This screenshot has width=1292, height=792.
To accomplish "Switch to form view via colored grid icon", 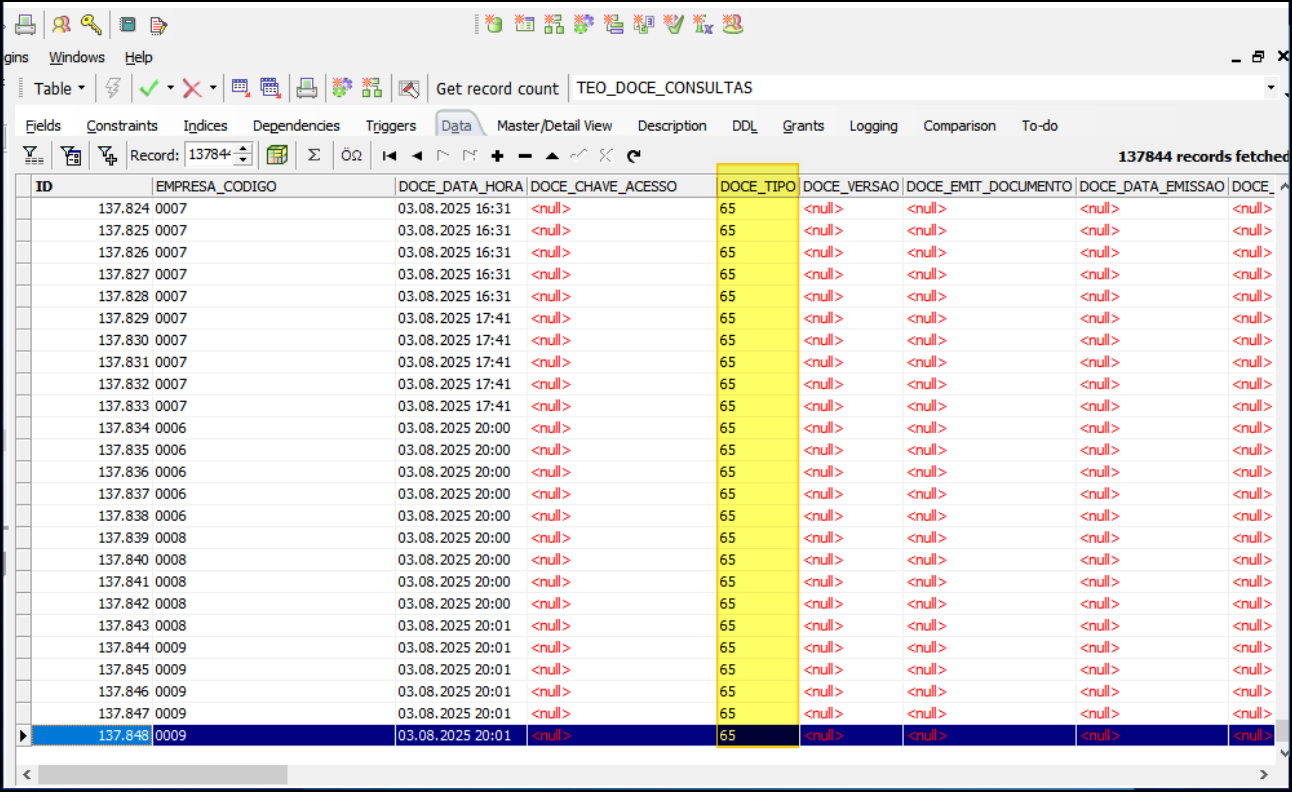I will pyautogui.click(x=277, y=155).
